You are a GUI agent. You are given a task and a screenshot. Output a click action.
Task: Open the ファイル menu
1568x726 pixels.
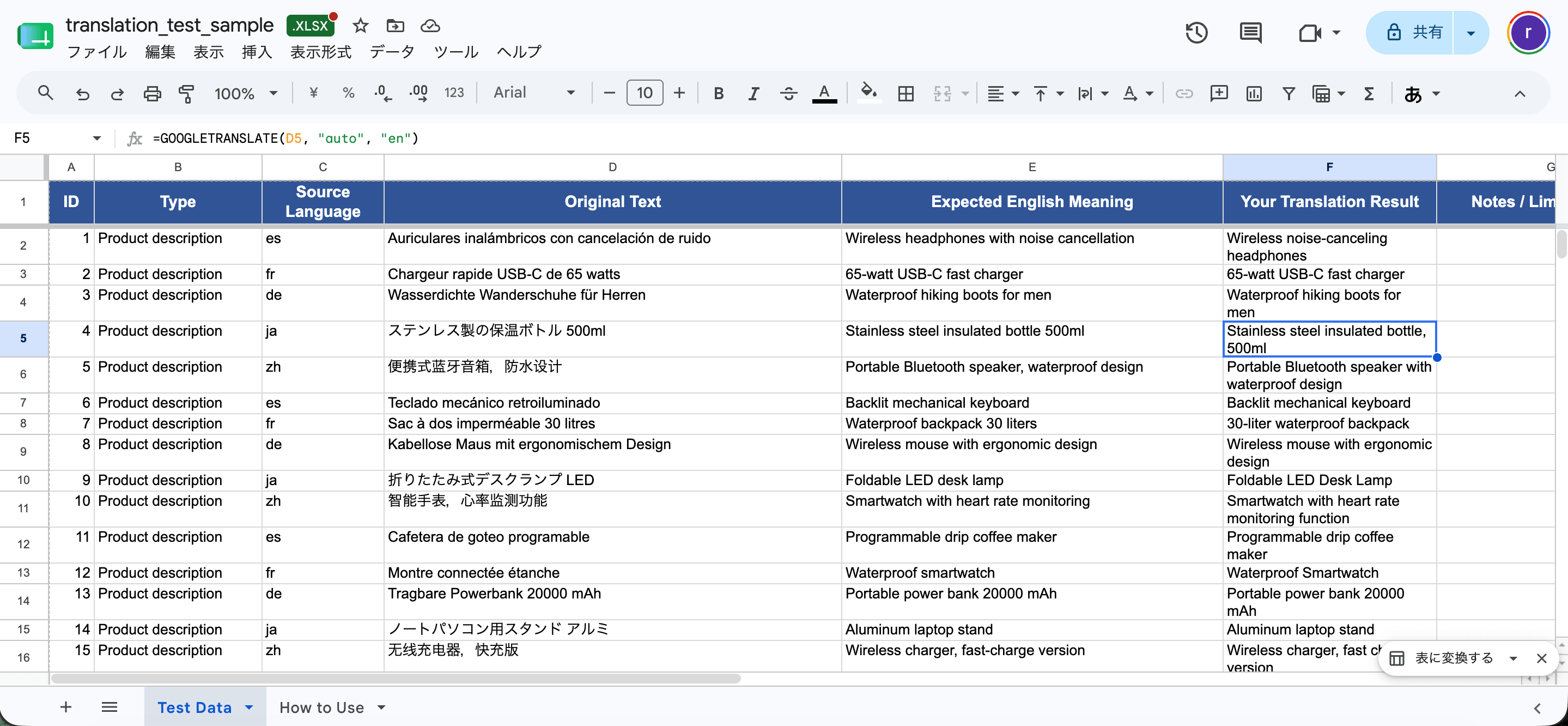pyautogui.click(x=97, y=52)
